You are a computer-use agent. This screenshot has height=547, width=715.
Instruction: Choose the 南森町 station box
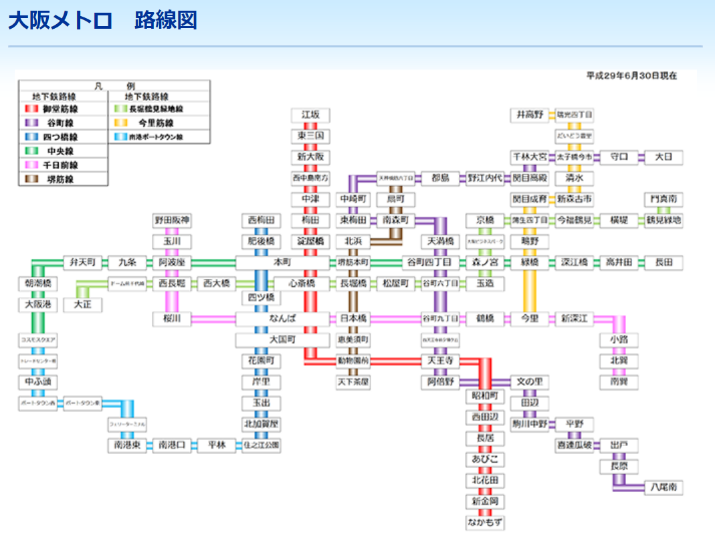[396, 220]
